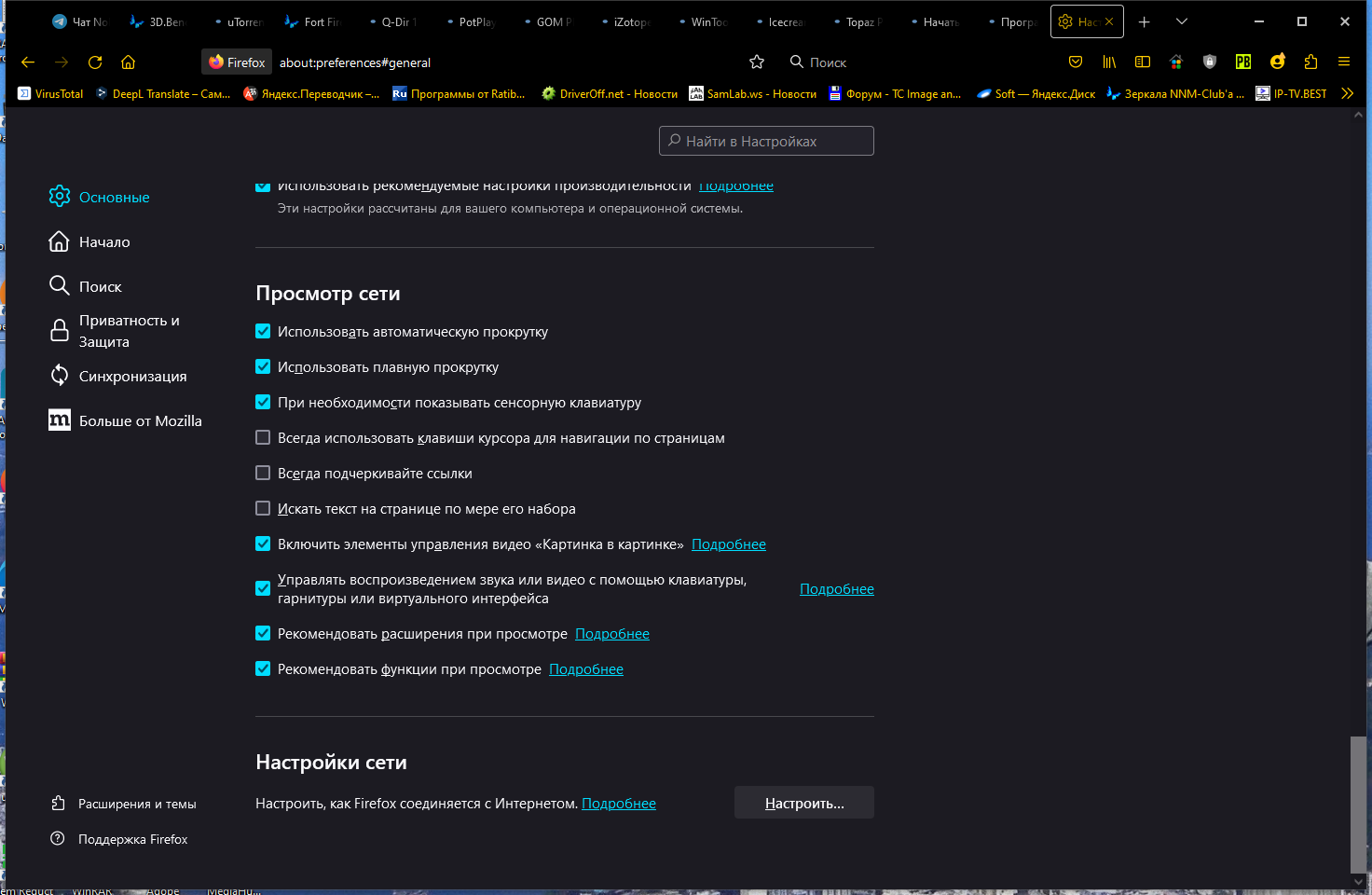Click the colorful house extension icon
This screenshot has height=895, width=1372.
point(1176,62)
